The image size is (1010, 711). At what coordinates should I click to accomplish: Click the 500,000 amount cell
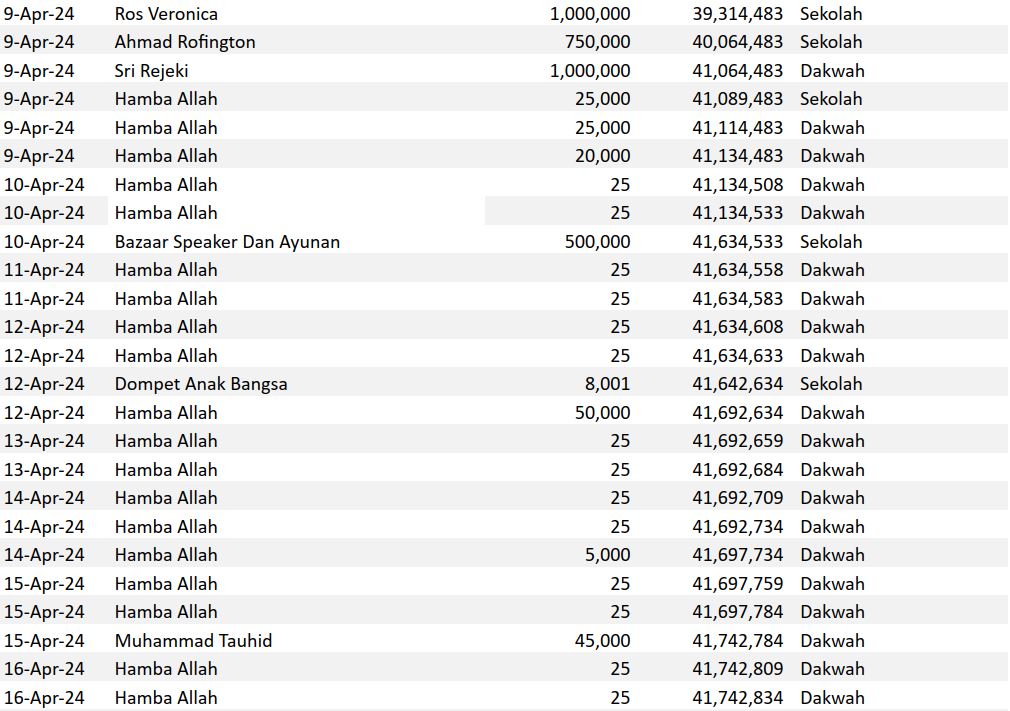click(x=597, y=242)
